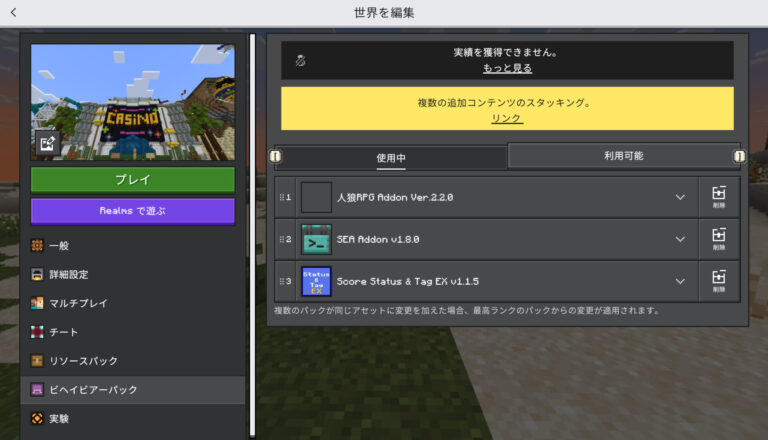This screenshot has width=768, height=440.
Task: Follow the もっと見る link
Action: (507, 68)
